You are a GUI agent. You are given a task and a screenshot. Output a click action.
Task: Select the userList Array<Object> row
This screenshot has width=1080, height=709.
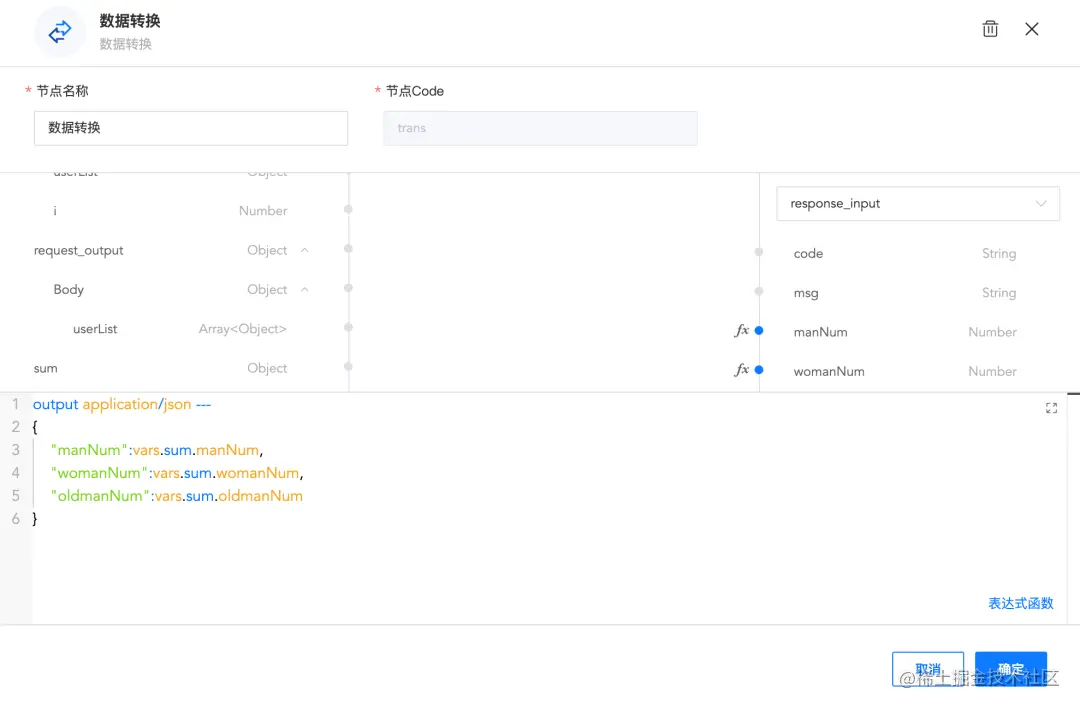point(172,329)
